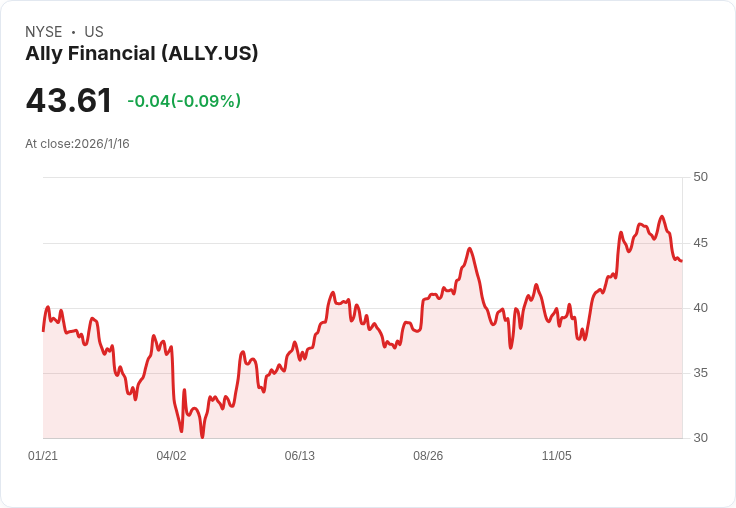Screen dimensions: 736x508
Task: Click the starting left end of the price line
Action: point(43,330)
